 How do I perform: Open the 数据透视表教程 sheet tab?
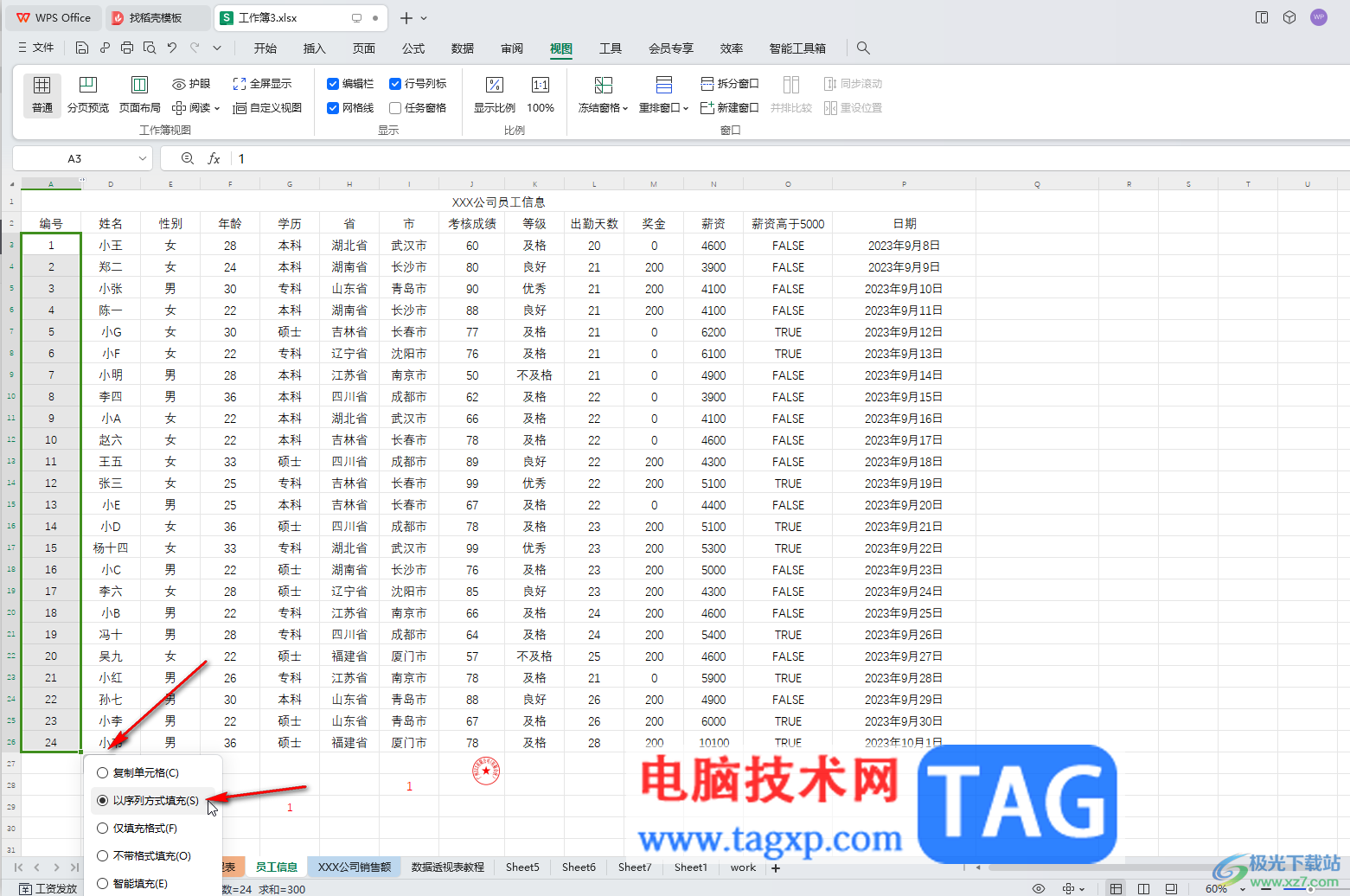click(447, 867)
